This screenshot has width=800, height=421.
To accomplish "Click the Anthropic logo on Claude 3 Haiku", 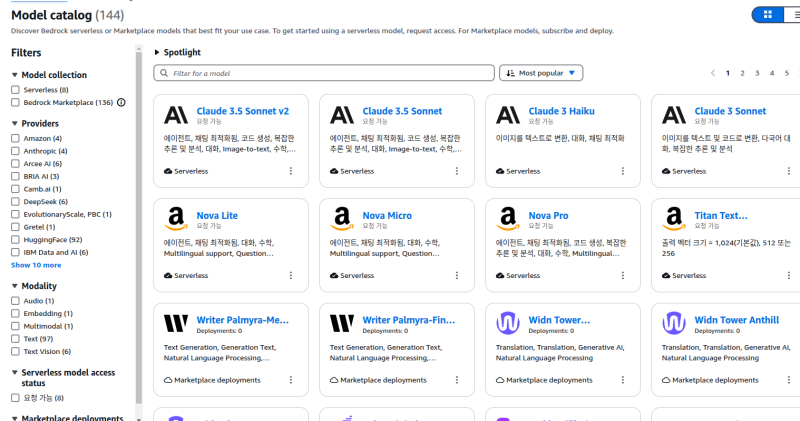I will [x=507, y=115].
